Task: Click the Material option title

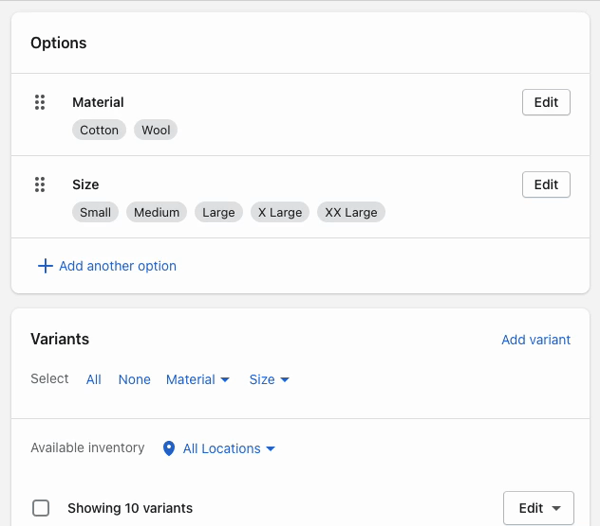Action: coord(98,102)
